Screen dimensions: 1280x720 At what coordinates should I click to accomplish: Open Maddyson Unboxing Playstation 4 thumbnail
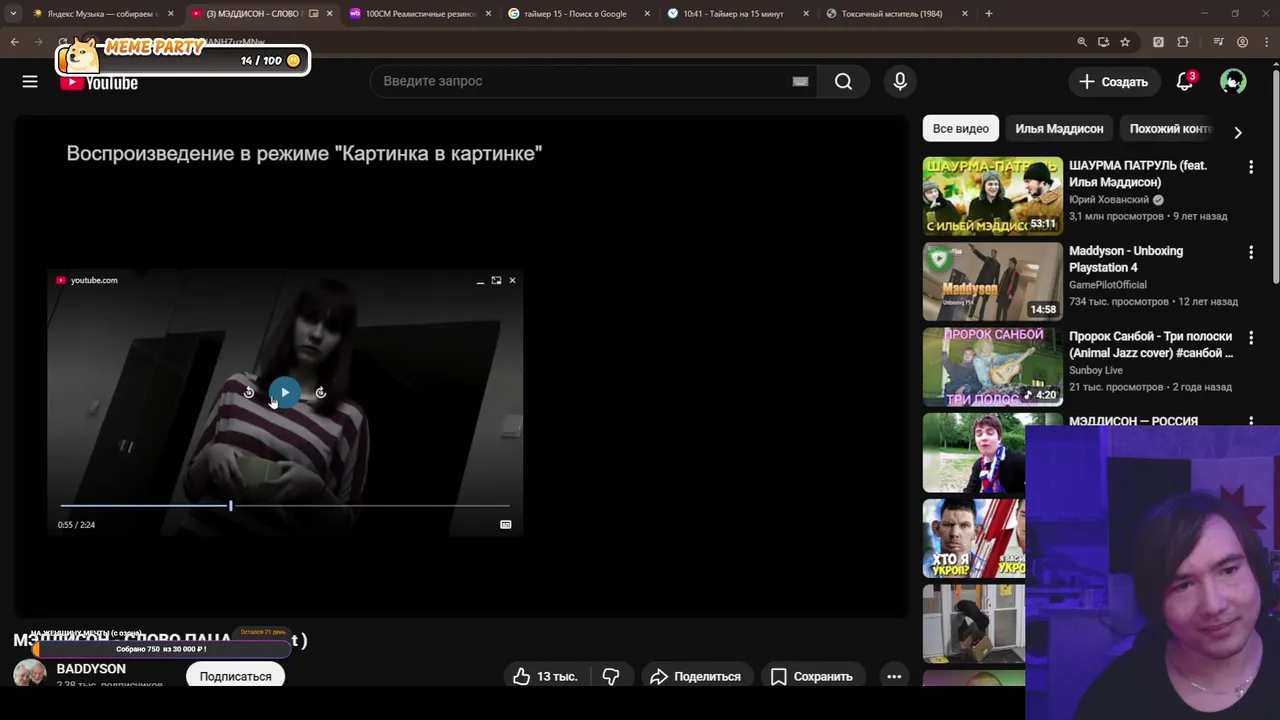tap(992, 281)
